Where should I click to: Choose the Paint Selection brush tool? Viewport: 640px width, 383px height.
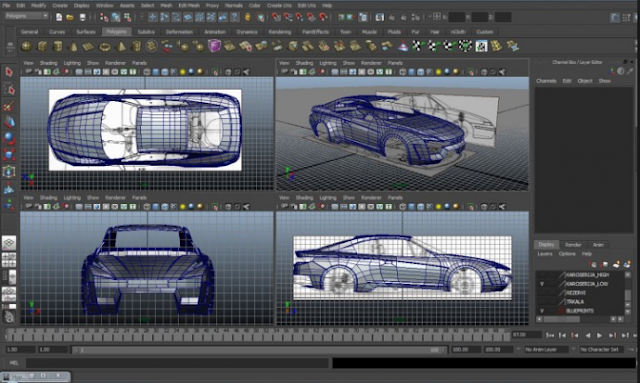9,106
